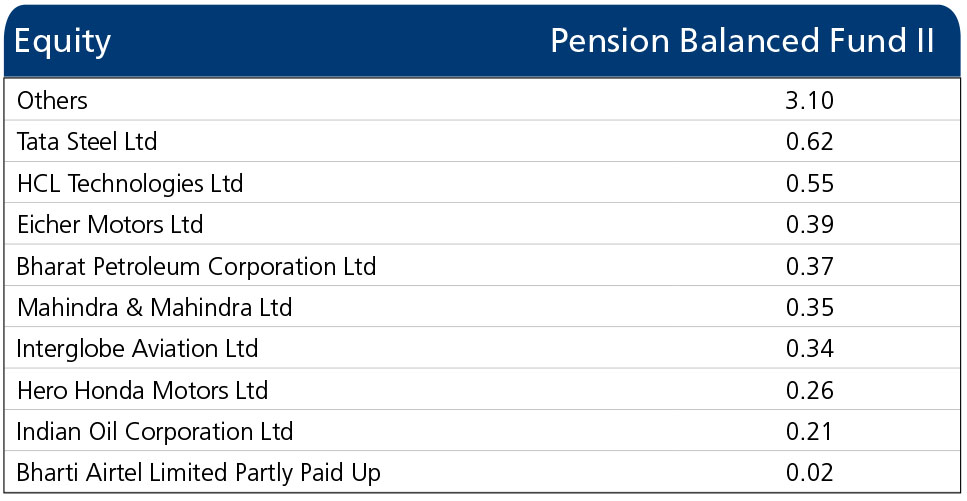Viewport: 967px width, 501px height.
Task: Select Interglobe Aviation Ltd row
Action: [483, 348]
